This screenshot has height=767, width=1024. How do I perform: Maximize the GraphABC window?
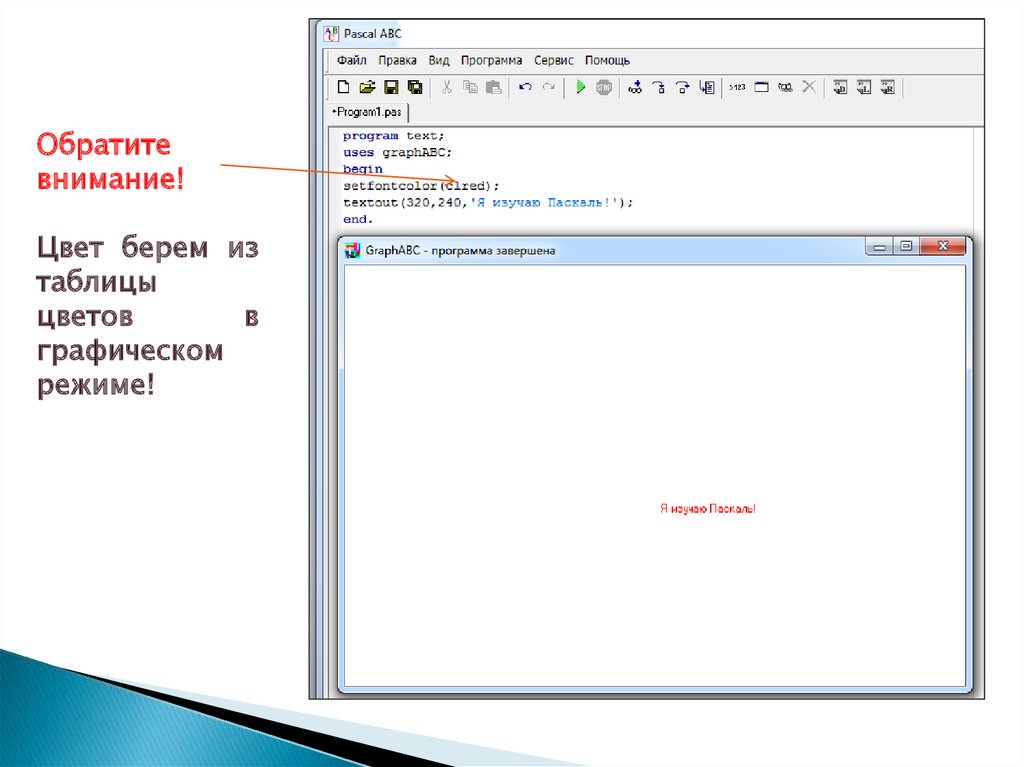click(906, 246)
